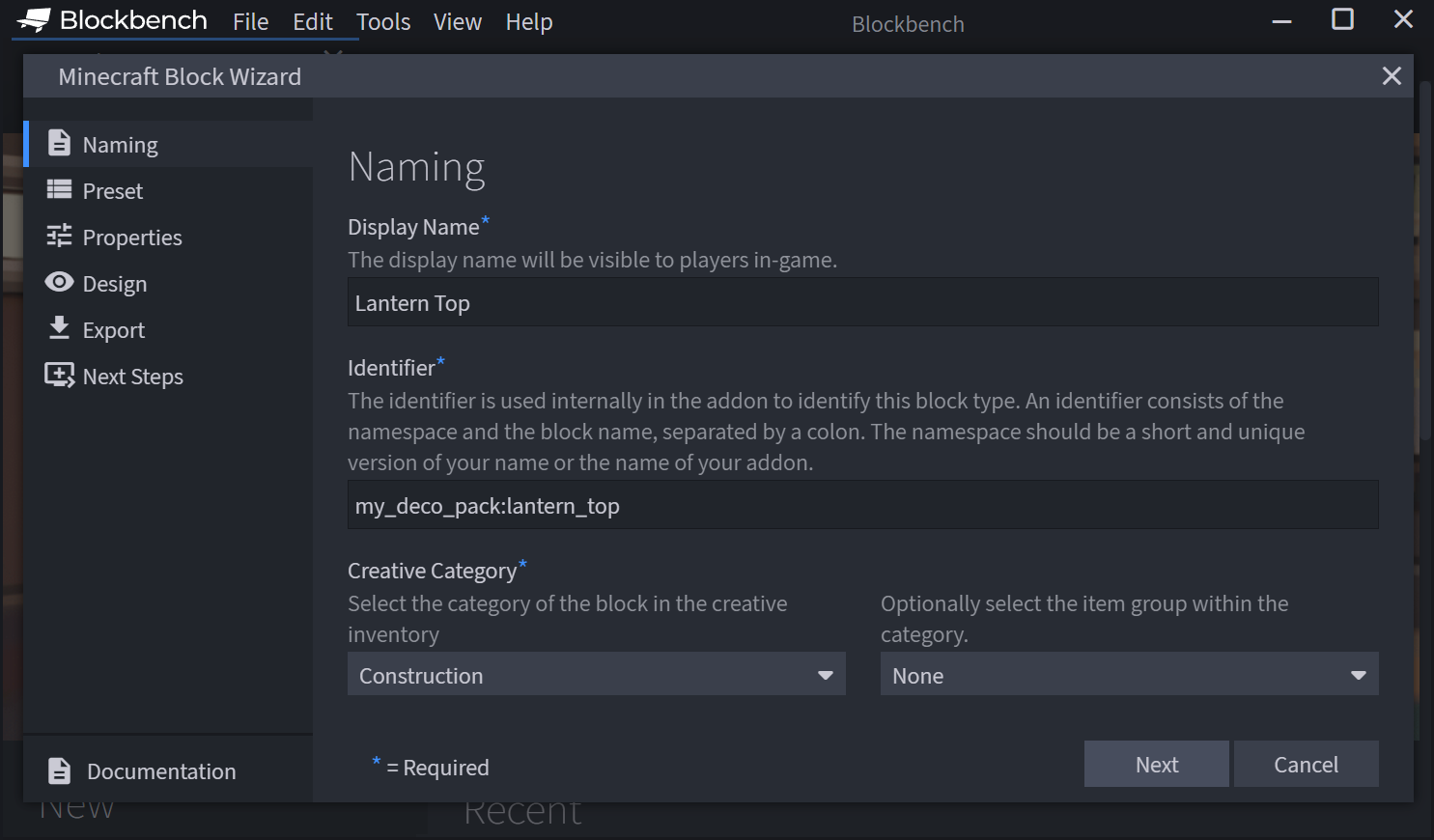Click the Blockbench logo icon

(34, 20)
